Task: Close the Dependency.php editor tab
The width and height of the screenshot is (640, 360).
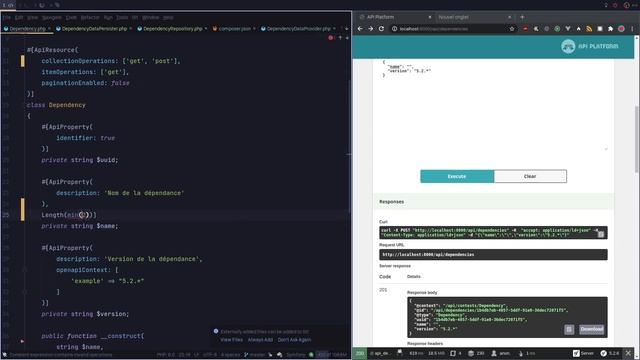Action: pos(49,29)
